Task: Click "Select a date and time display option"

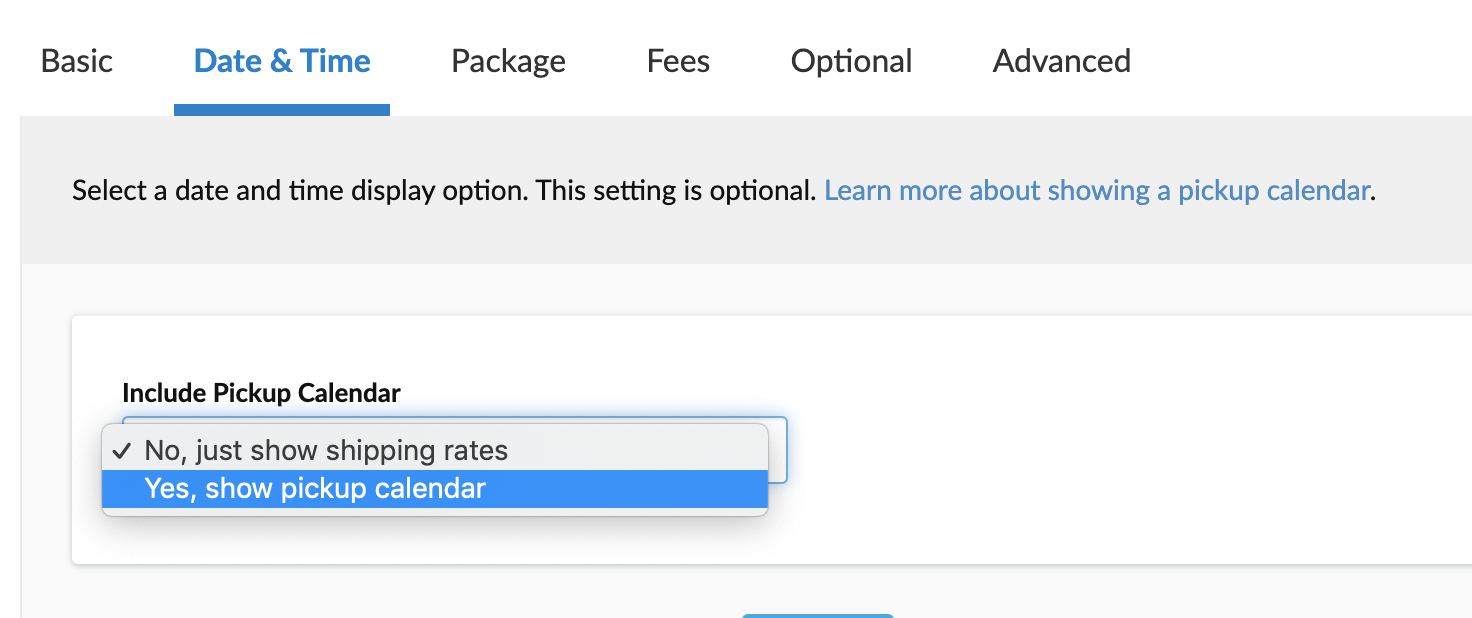Action: click(x=299, y=190)
